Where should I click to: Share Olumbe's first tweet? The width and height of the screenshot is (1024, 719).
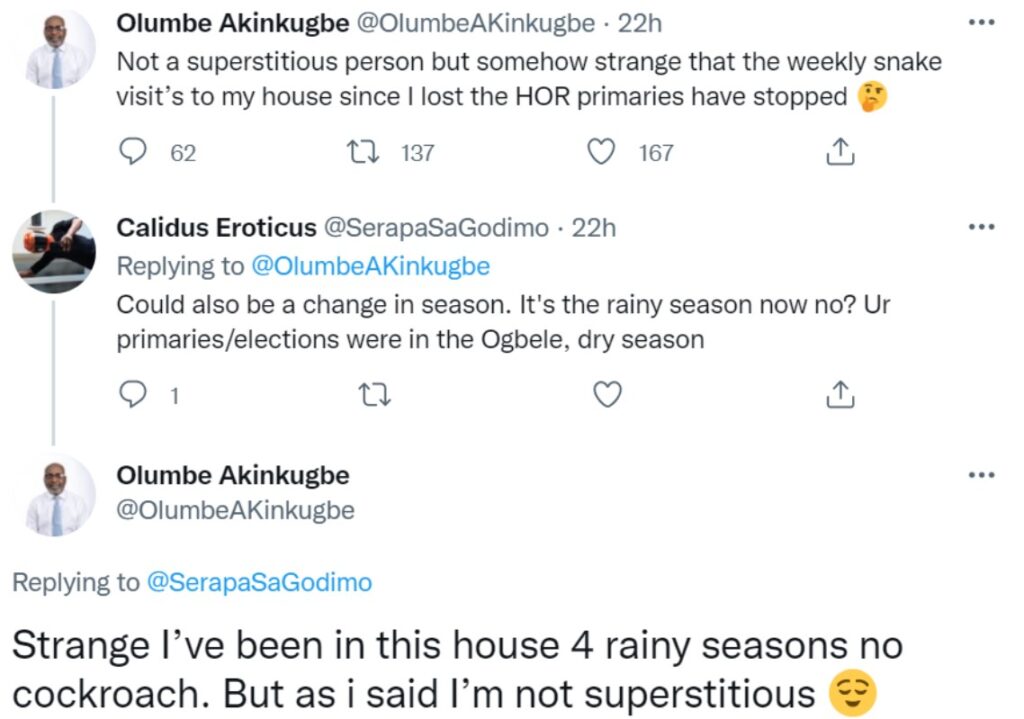[x=840, y=152]
